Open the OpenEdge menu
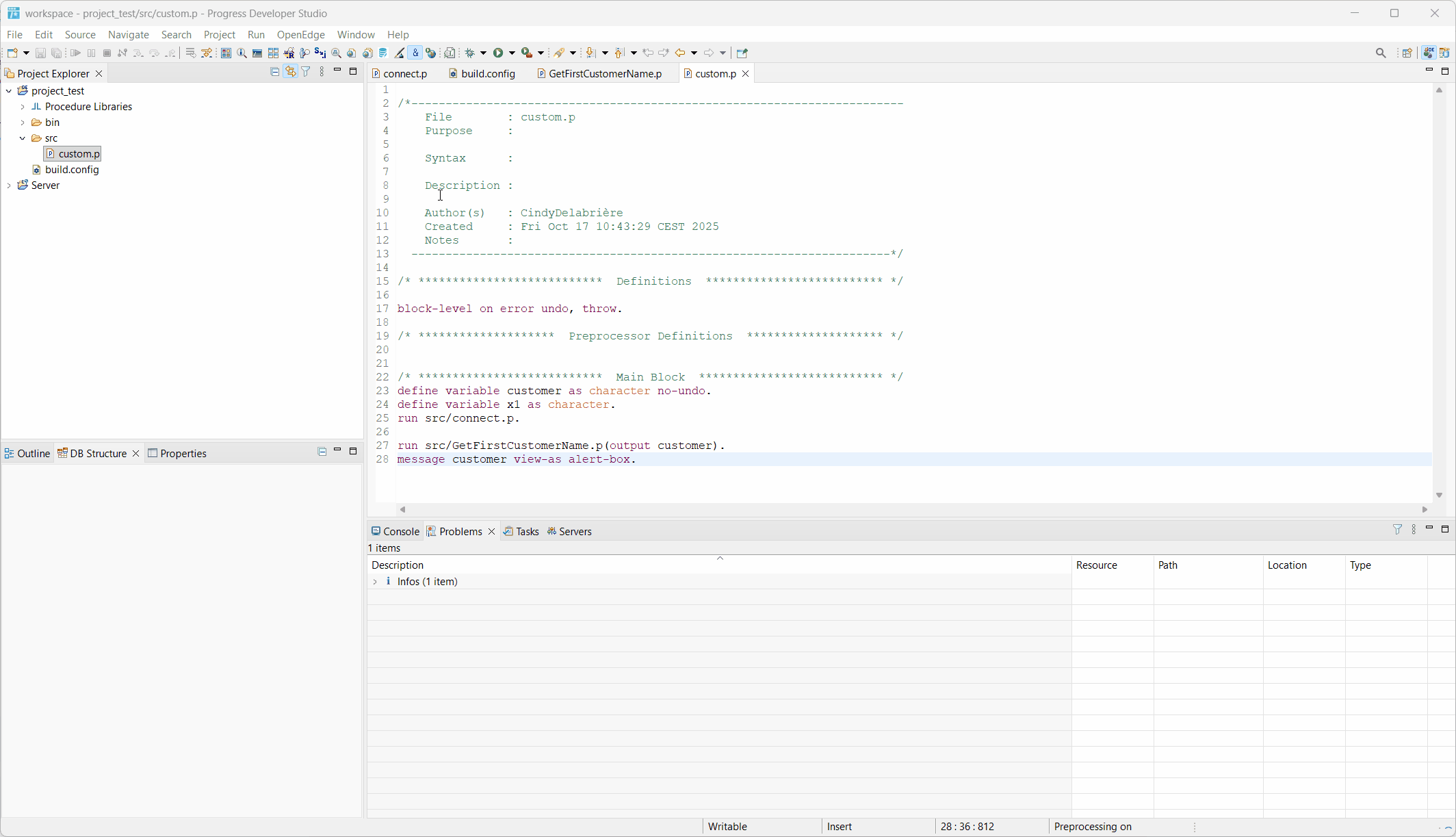This screenshot has width=1456, height=837. 300,34
